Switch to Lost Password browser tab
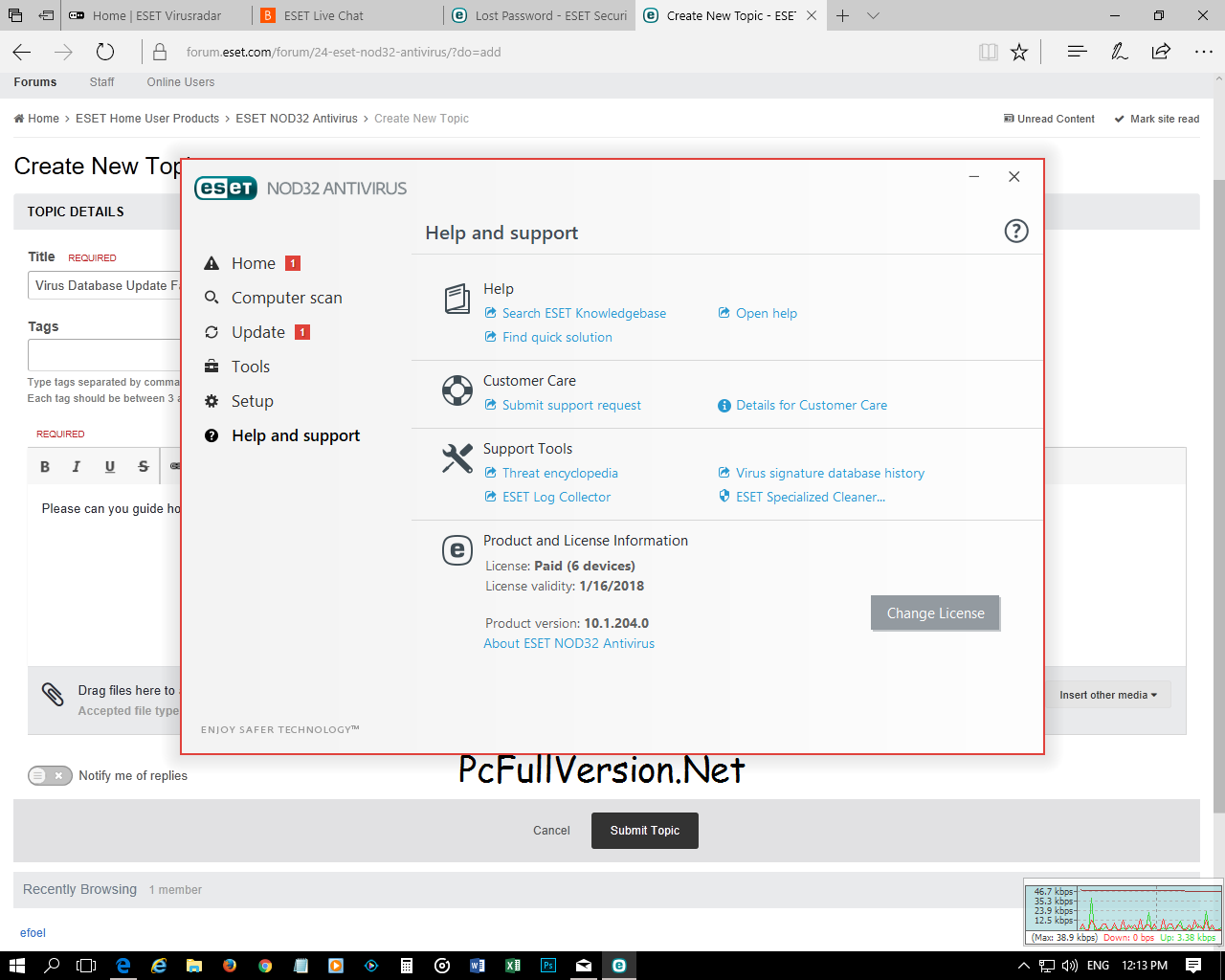The width and height of the screenshot is (1225, 980). (x=539, y=15)
